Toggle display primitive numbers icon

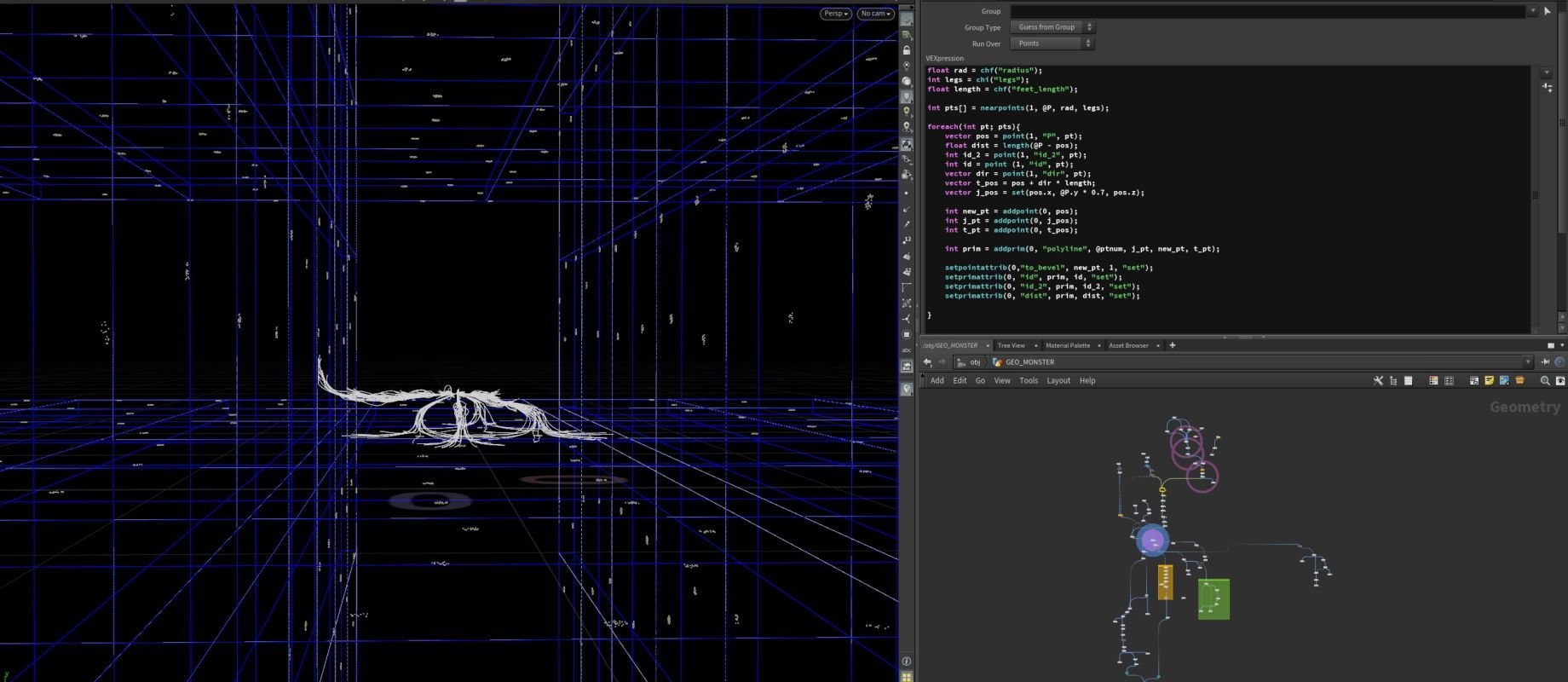point(907,271)
